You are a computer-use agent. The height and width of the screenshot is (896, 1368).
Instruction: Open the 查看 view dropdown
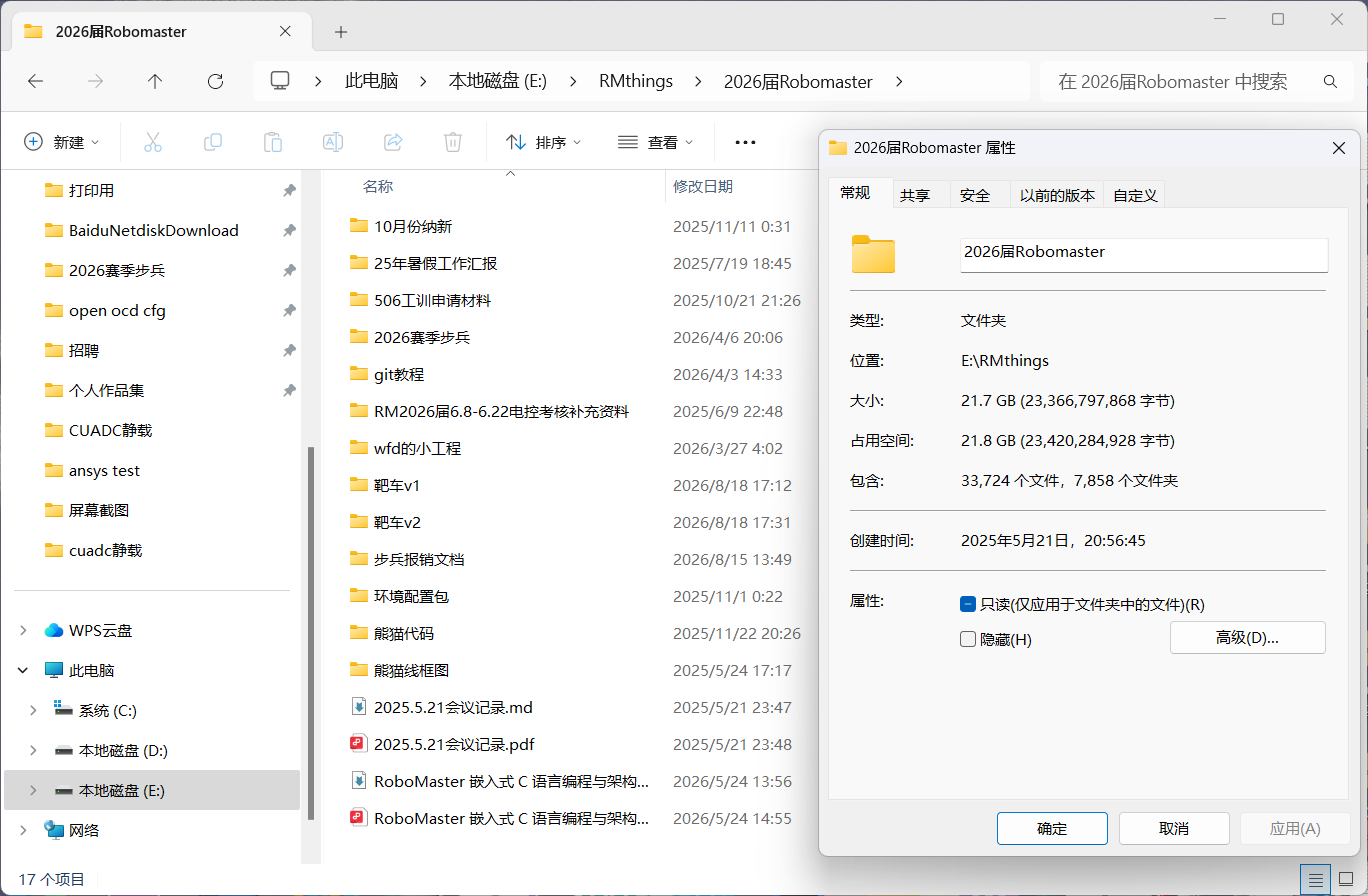[656, 142]
